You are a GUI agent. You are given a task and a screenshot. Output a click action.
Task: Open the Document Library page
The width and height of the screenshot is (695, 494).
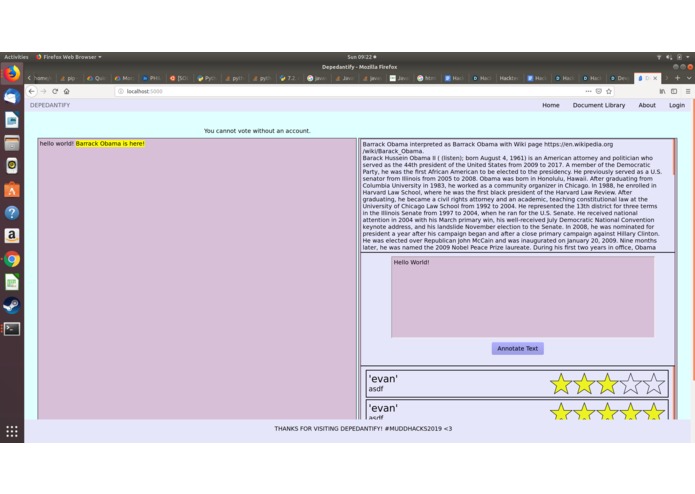coord(599,105)
